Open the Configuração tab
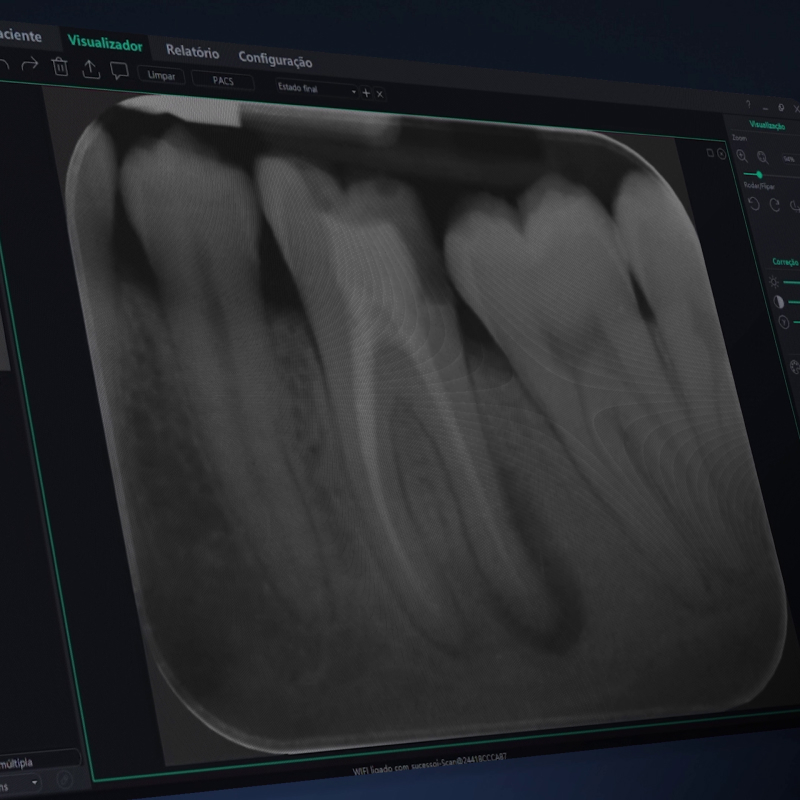 click(x=276, y=60)
